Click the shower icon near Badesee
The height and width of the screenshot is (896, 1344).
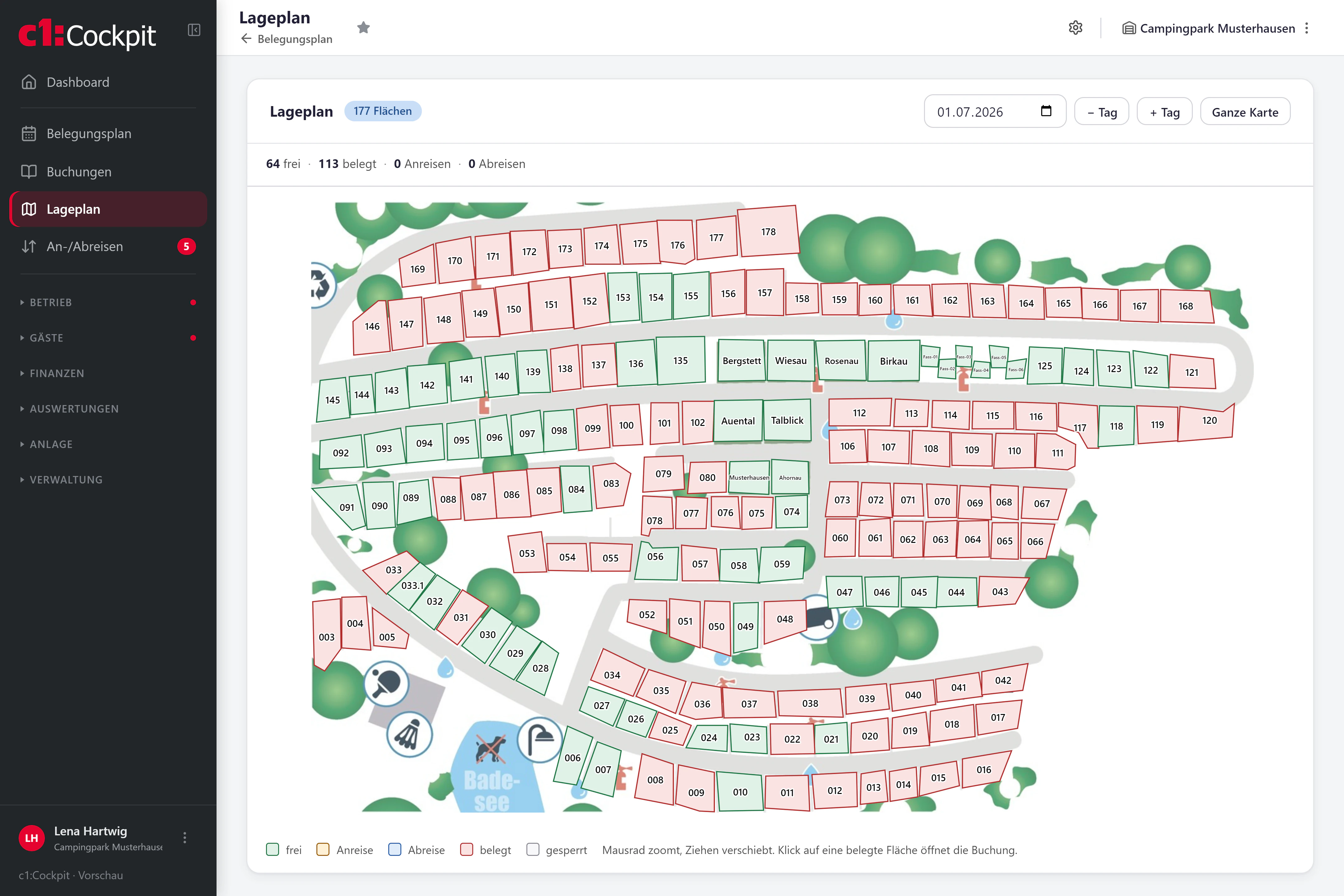539,740
